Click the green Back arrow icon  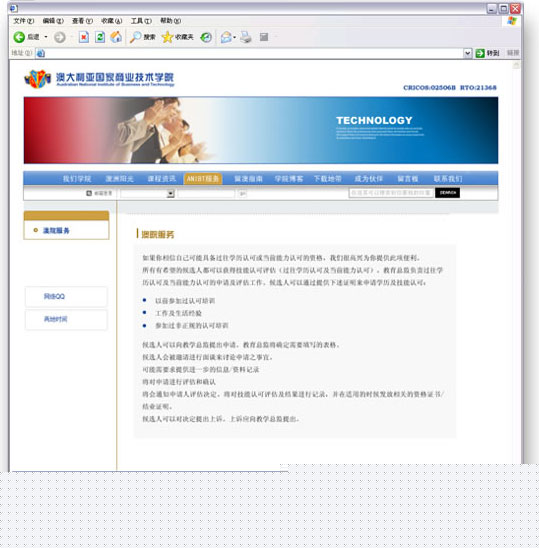coord(19,37)
